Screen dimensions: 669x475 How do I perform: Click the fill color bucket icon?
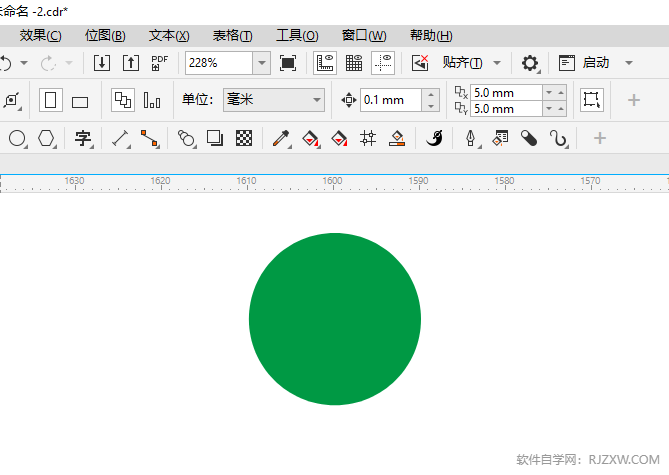[x=397, y=139]
